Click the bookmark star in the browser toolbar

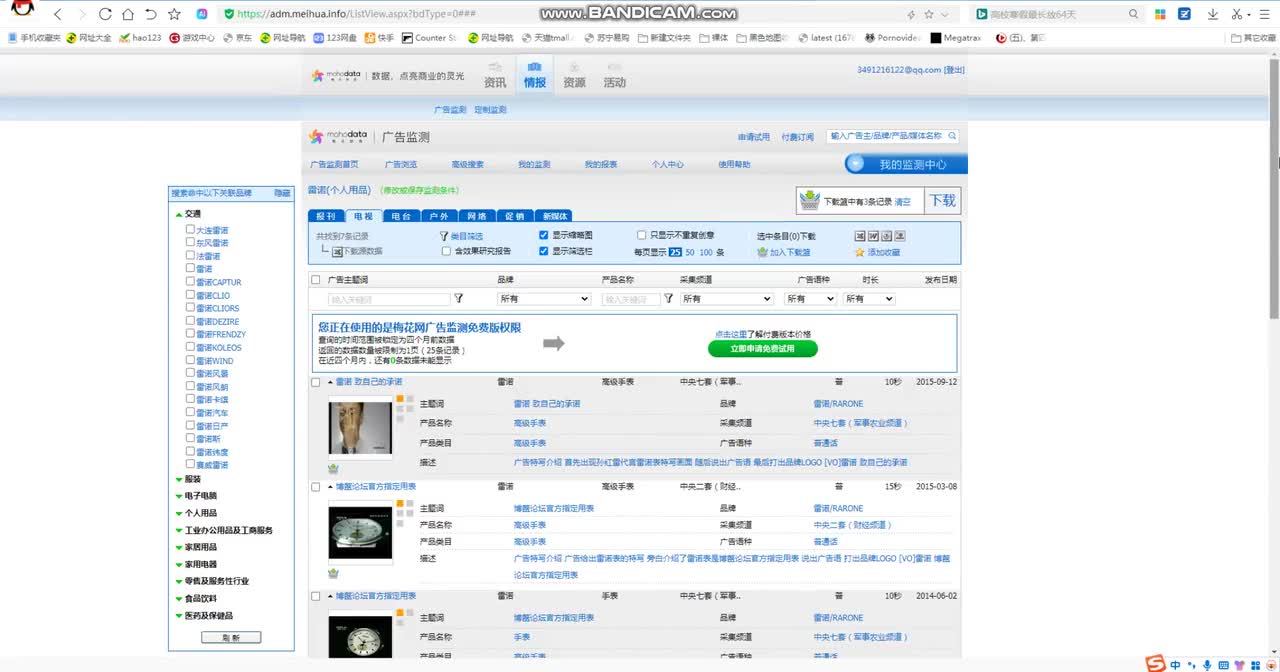(174, 14)
